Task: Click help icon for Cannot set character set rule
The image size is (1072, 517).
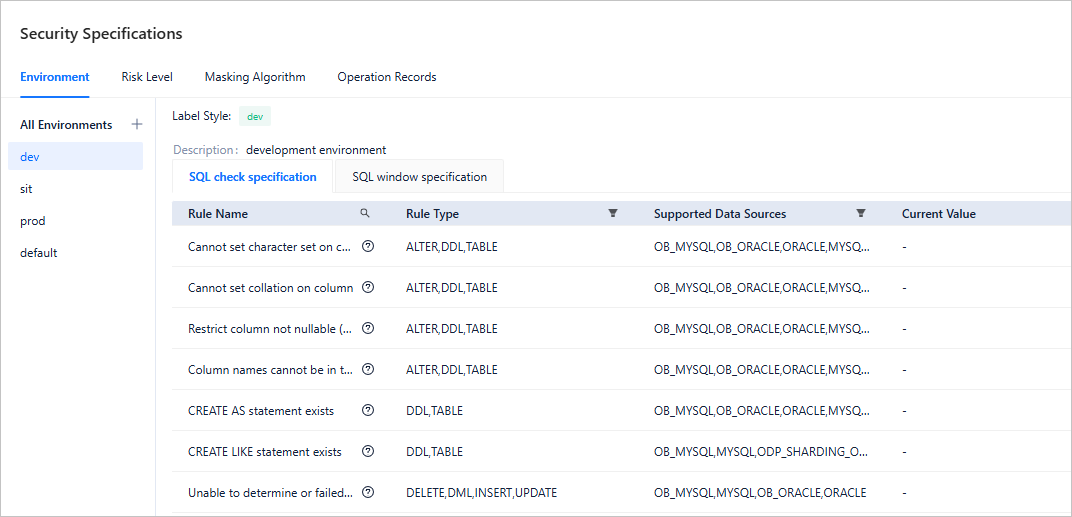Action: [368, 246]
